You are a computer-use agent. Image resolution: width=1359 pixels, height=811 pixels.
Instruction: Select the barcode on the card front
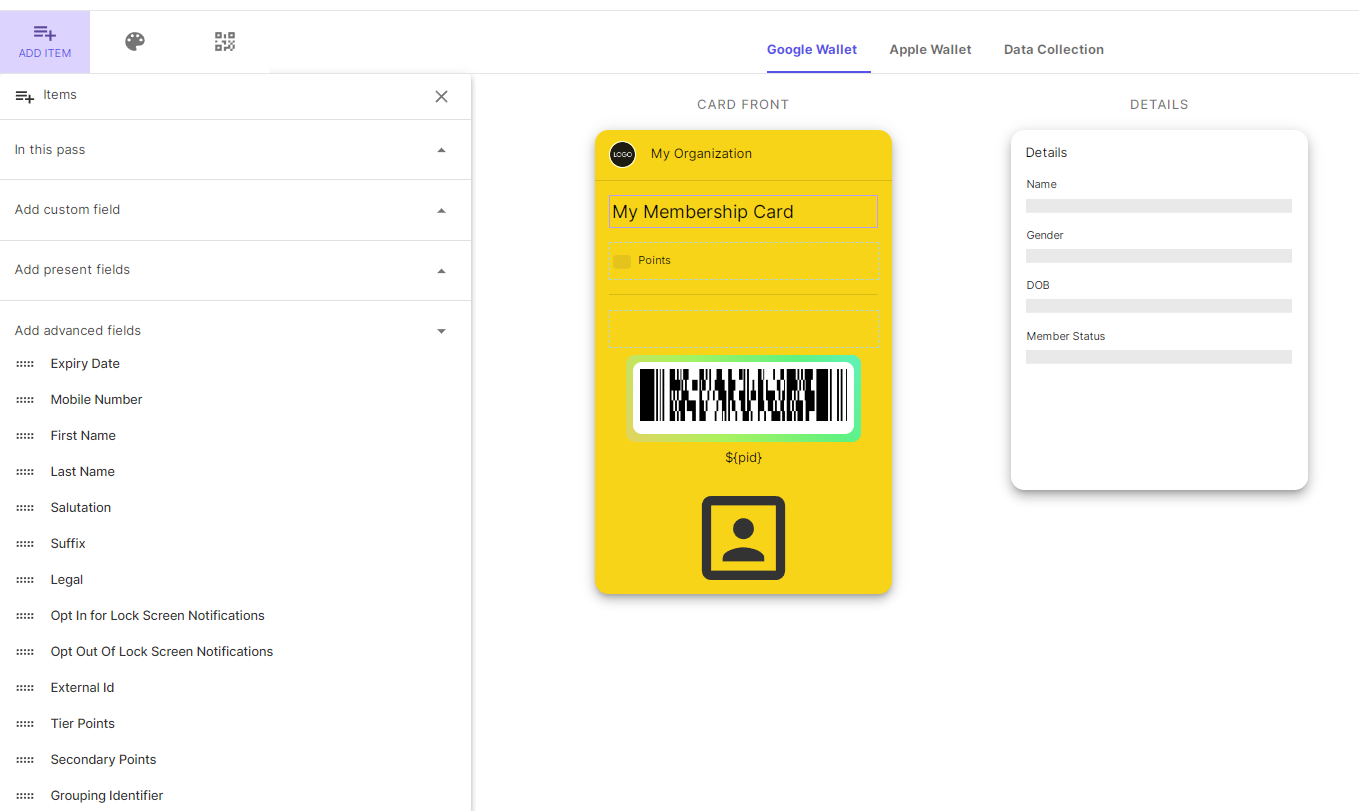tap(743, 398)
